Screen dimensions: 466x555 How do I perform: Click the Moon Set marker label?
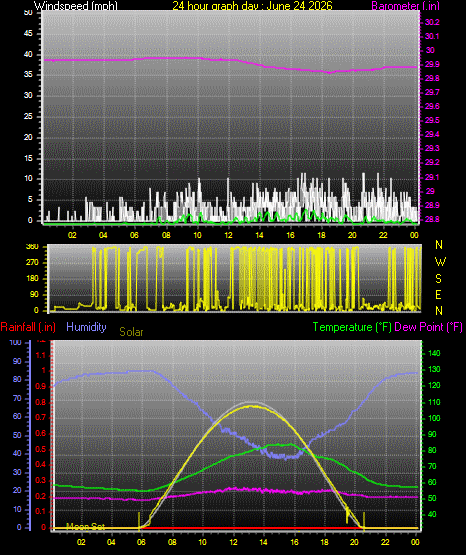coord(85,526)
